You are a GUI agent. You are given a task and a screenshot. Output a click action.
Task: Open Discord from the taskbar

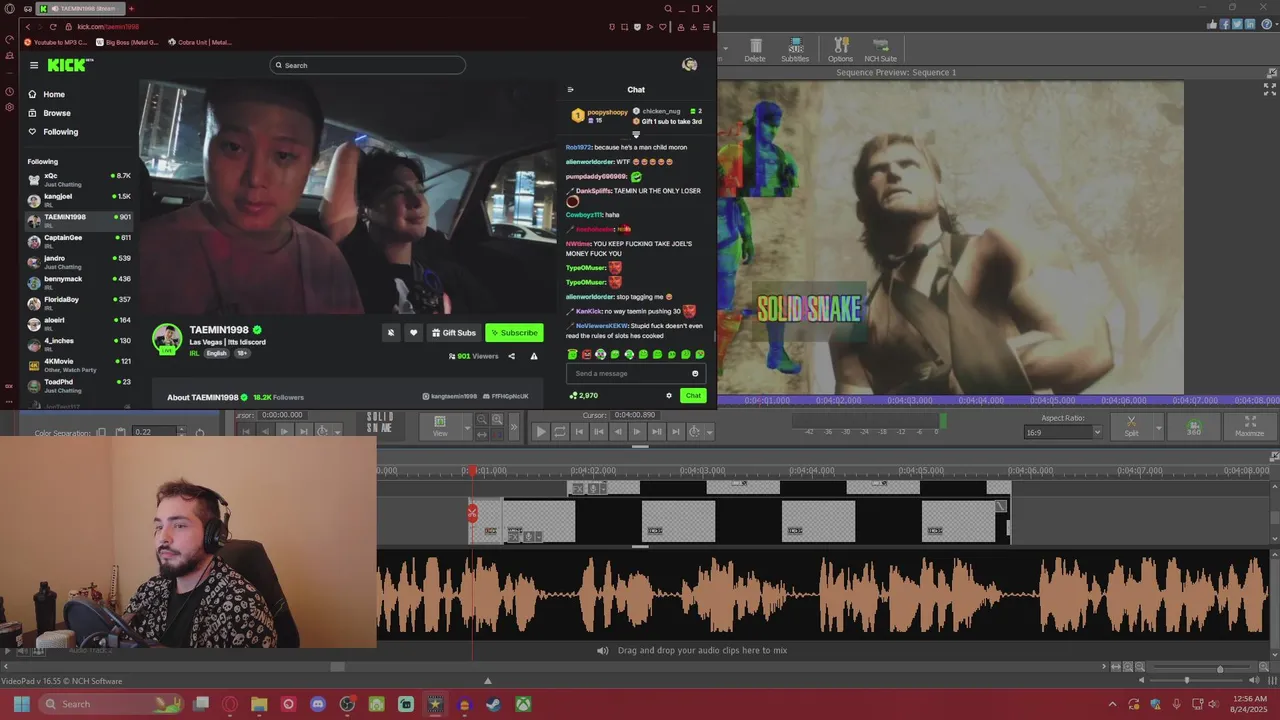(x=318, y=704)
